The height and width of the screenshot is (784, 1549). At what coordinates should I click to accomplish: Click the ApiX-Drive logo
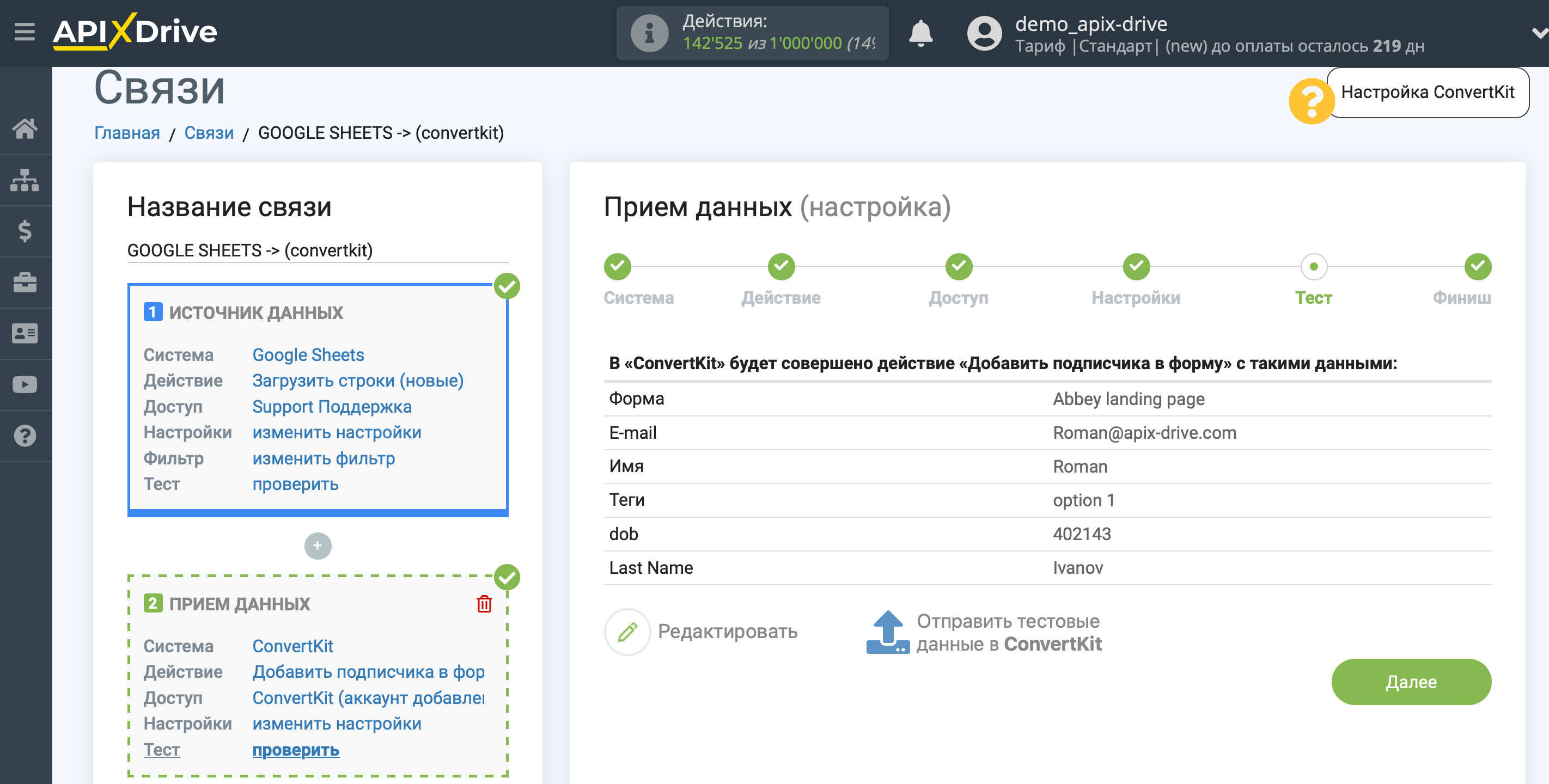tap(135, 31)
